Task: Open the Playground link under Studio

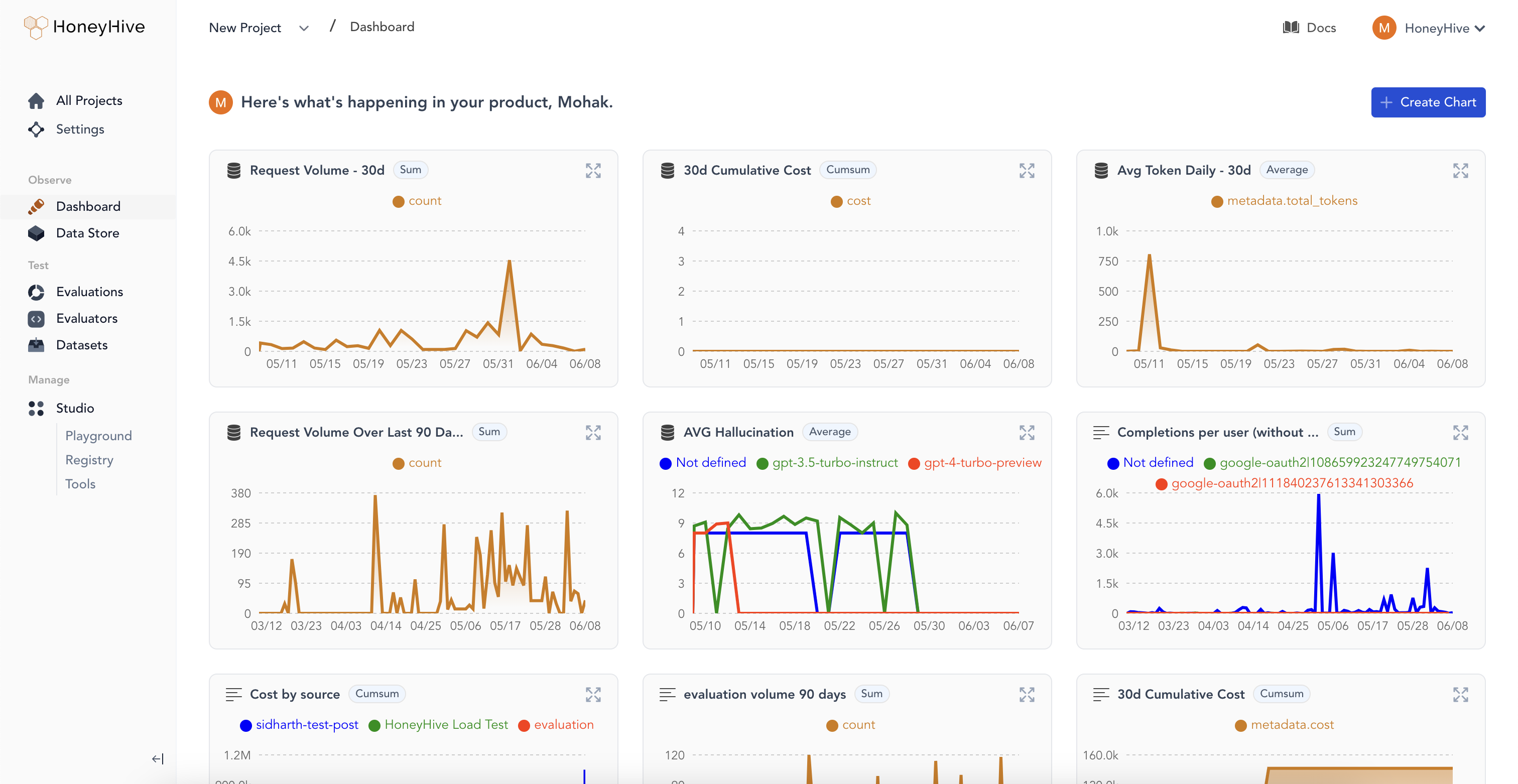Action: (98, 436)
